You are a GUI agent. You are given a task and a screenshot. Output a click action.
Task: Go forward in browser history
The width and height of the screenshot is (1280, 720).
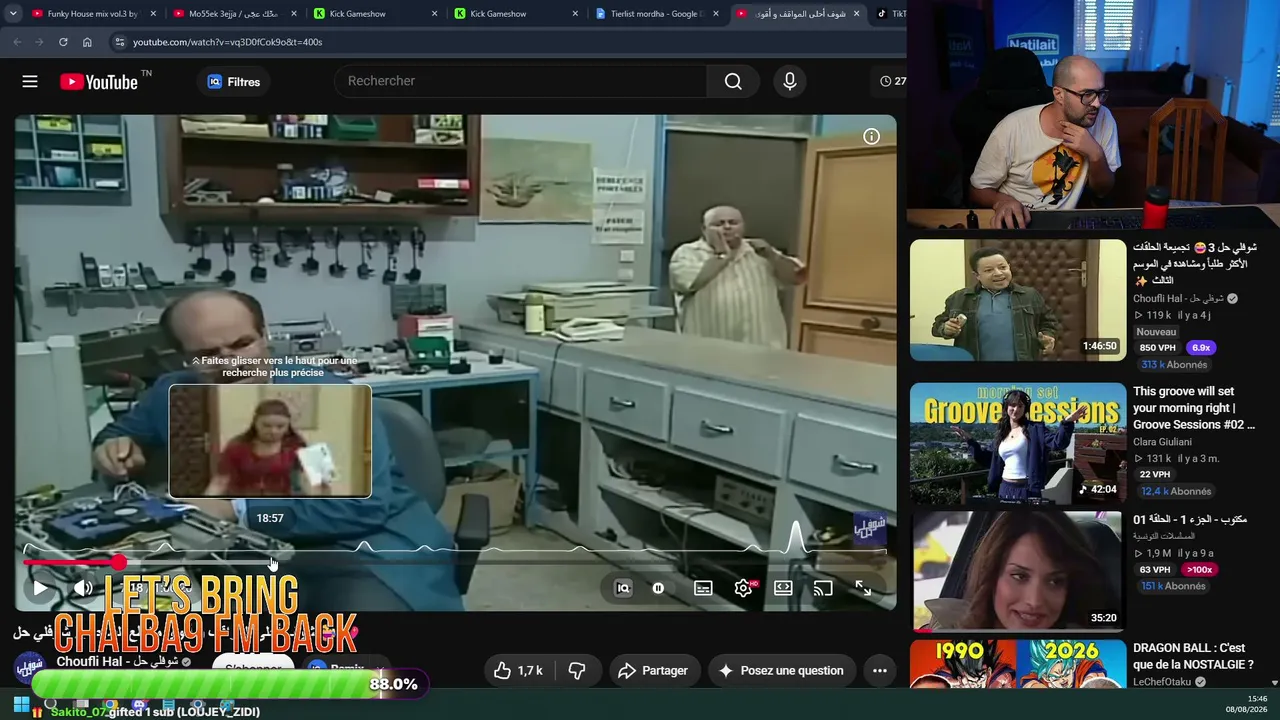(x=39, y=42)
